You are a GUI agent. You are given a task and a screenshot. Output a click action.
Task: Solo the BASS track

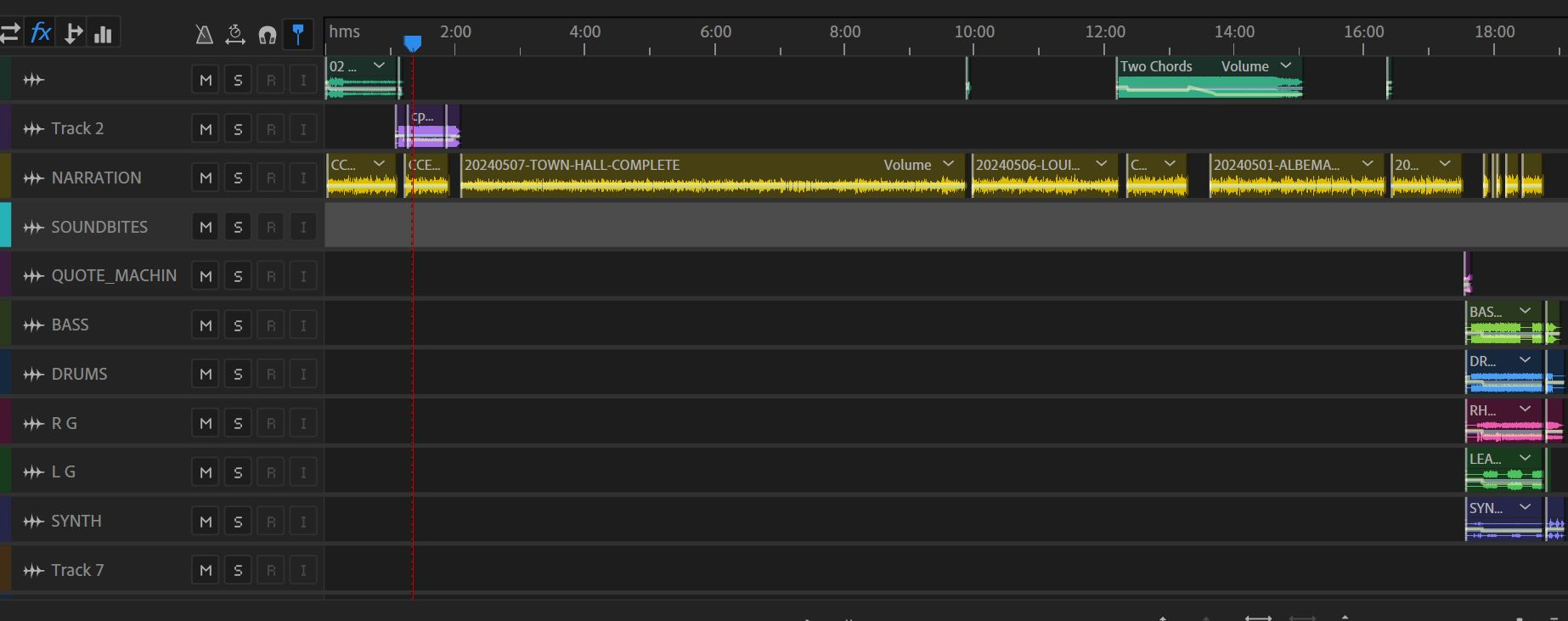[x=238, y=325]
